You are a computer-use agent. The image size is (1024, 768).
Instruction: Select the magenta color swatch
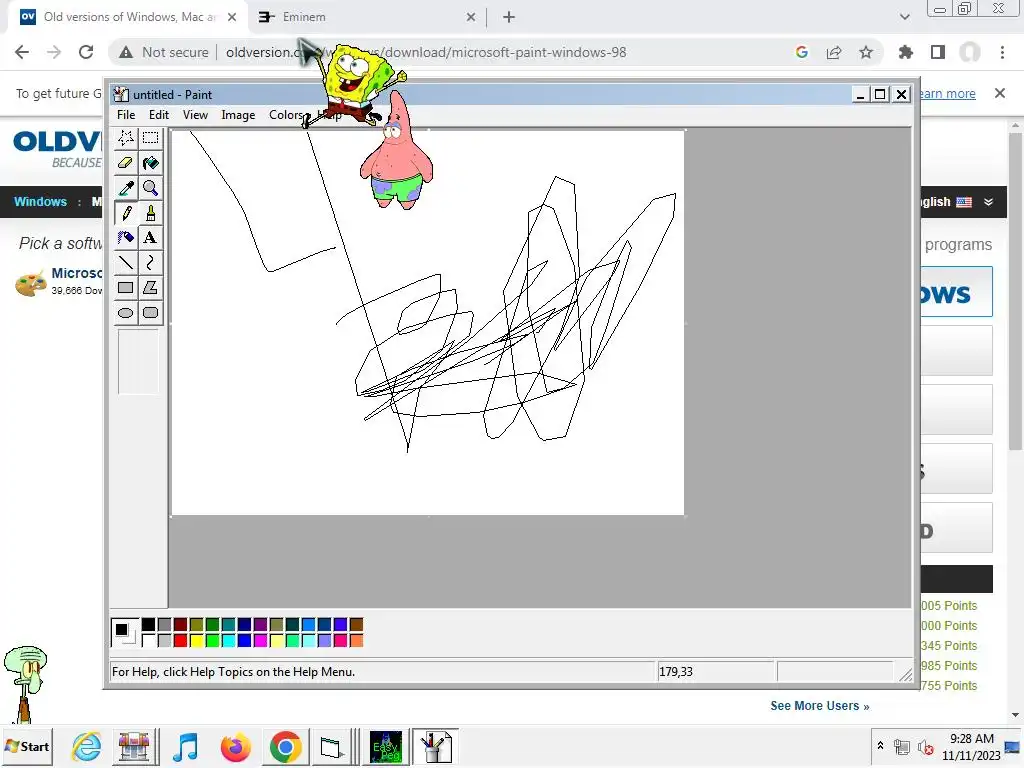click(261, 641)
